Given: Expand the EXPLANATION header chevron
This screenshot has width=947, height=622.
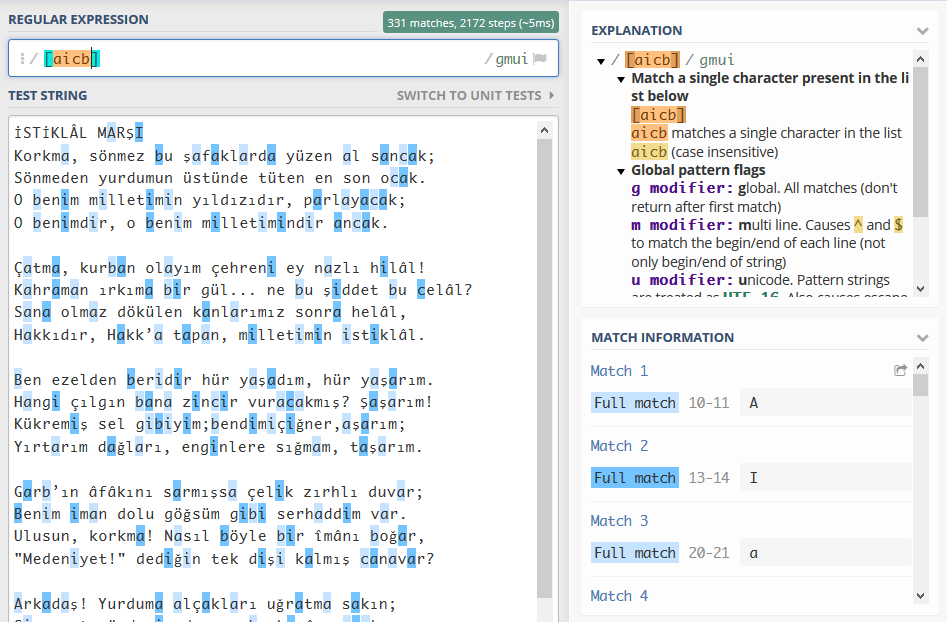Looking at the screenshot, I should pos(922,30).
